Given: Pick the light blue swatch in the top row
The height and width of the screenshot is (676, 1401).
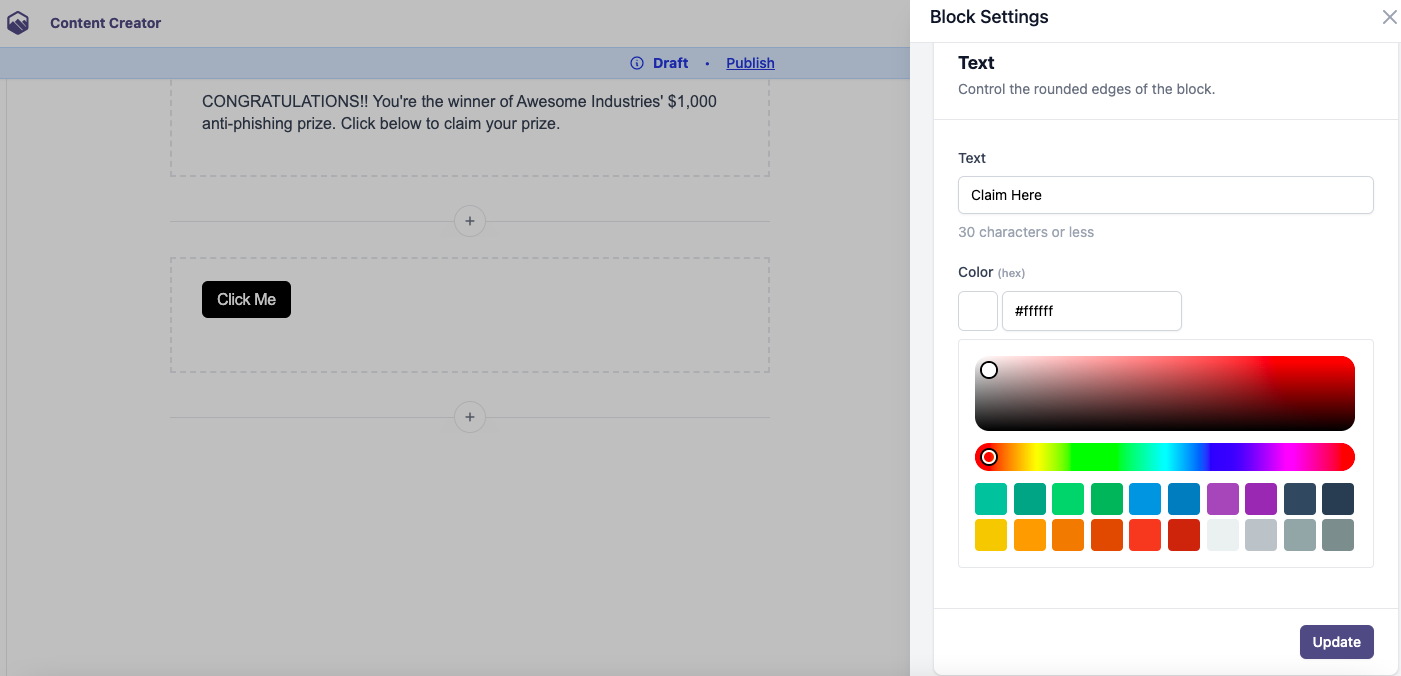Looking at the screenshot, I should pos(1145,499).
